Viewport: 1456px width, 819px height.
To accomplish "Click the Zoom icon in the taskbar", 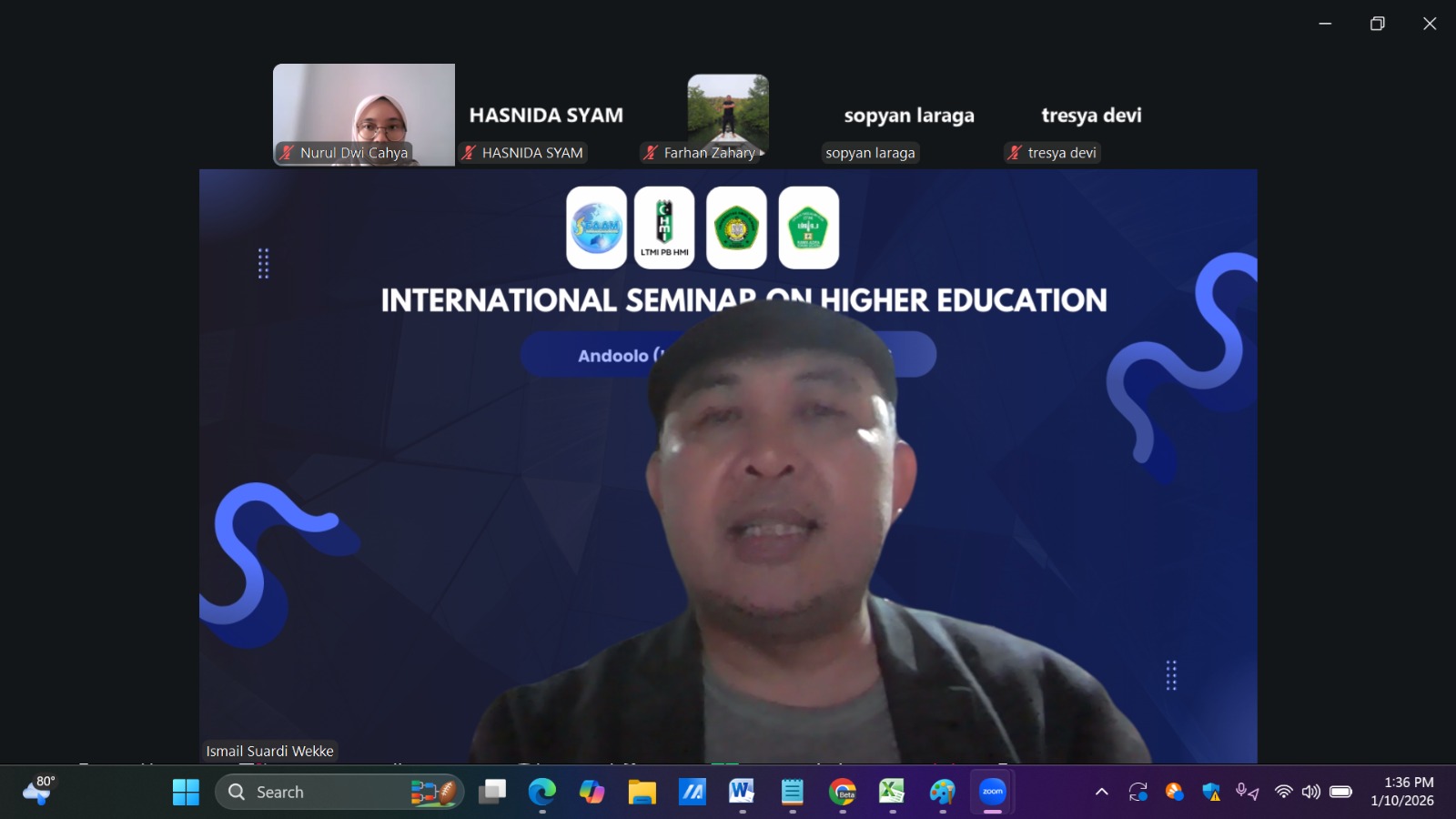I will (992, 792).
